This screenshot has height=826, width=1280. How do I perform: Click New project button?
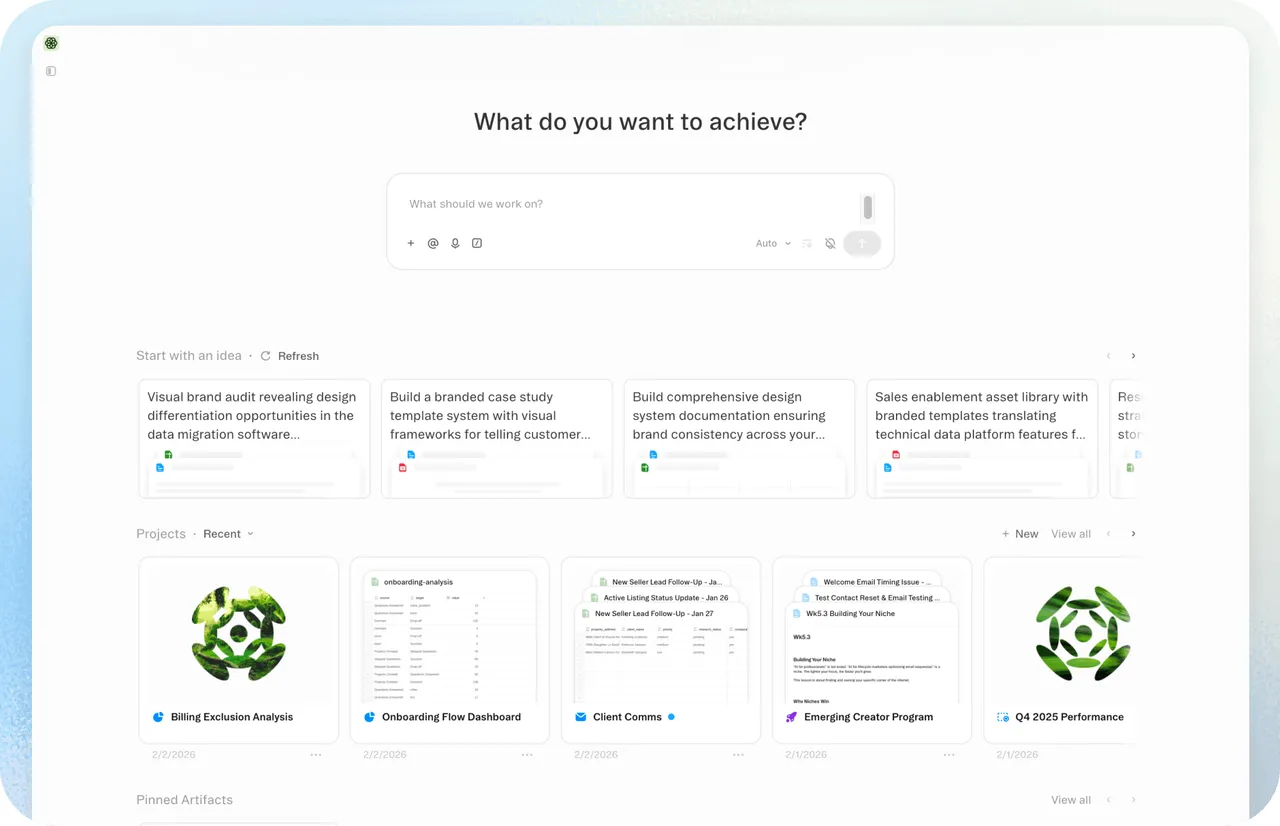coord(1020,534)
